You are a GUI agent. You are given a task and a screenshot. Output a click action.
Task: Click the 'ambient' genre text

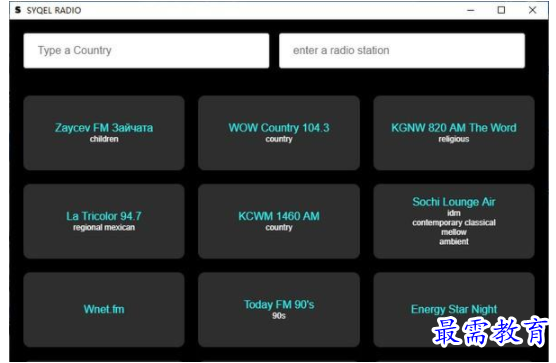(x=454, y=241)
